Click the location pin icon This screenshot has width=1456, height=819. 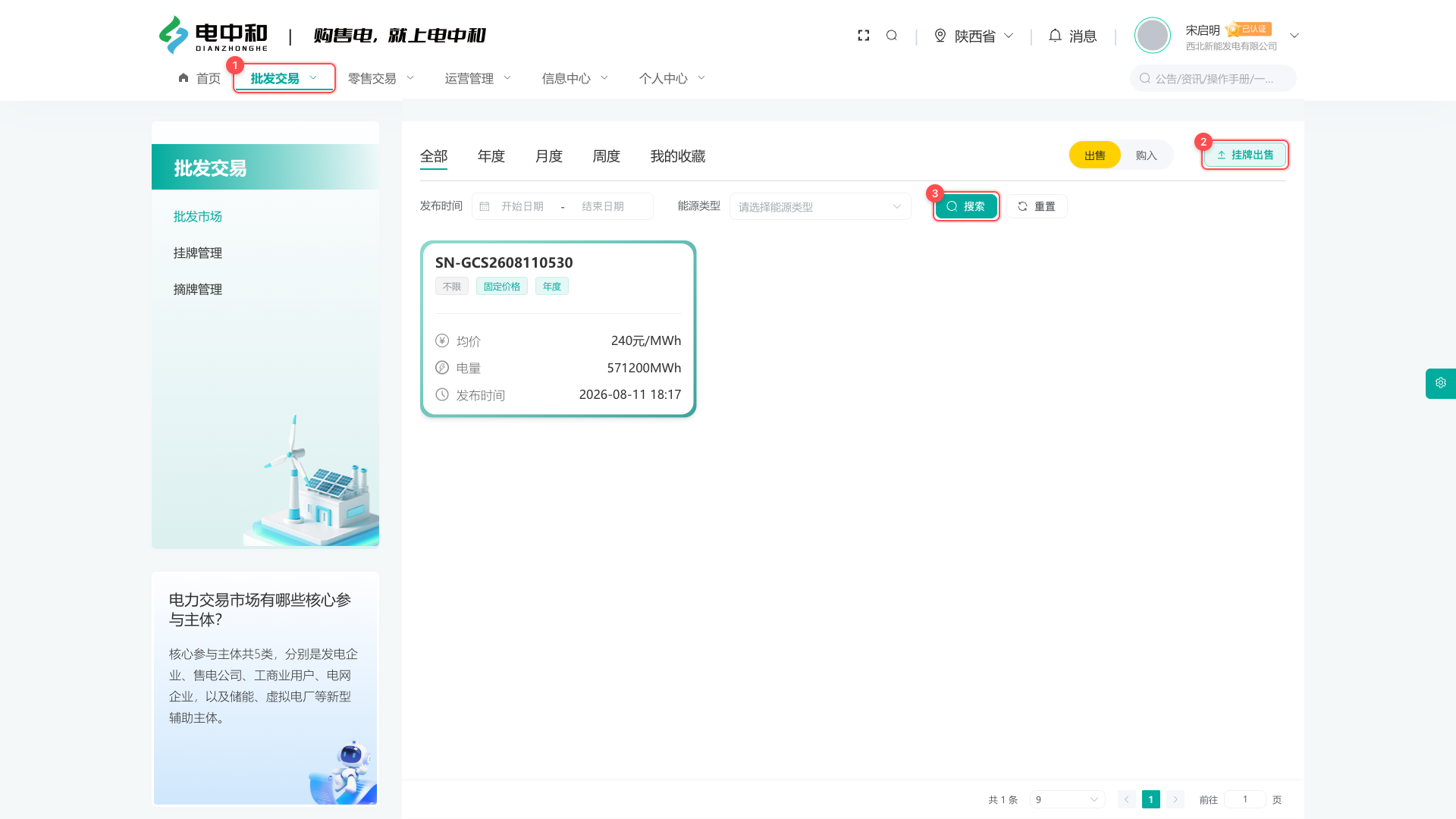pyautogui.click(x=940, y=36)
